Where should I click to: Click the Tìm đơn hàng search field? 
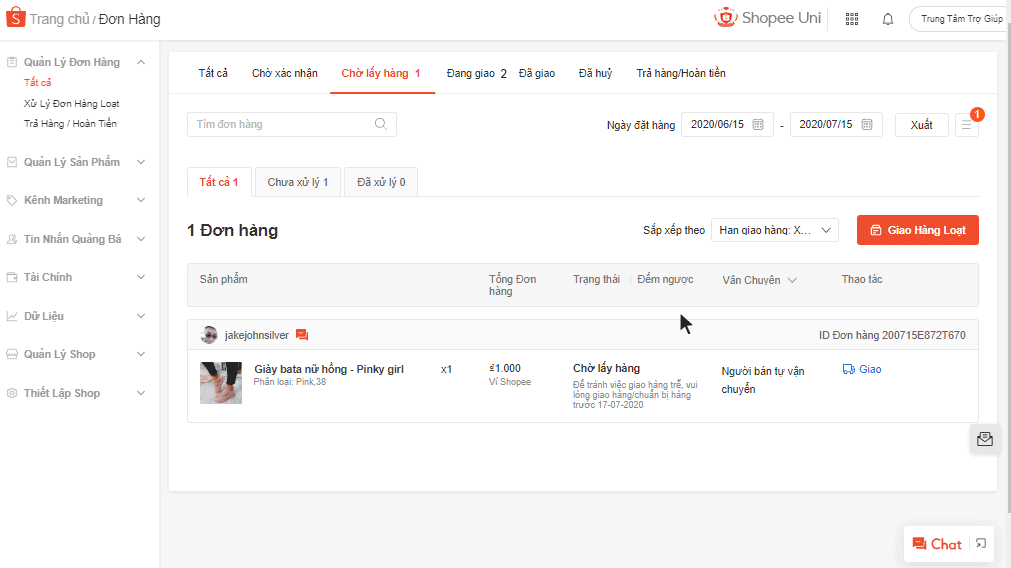click(280, 124)
